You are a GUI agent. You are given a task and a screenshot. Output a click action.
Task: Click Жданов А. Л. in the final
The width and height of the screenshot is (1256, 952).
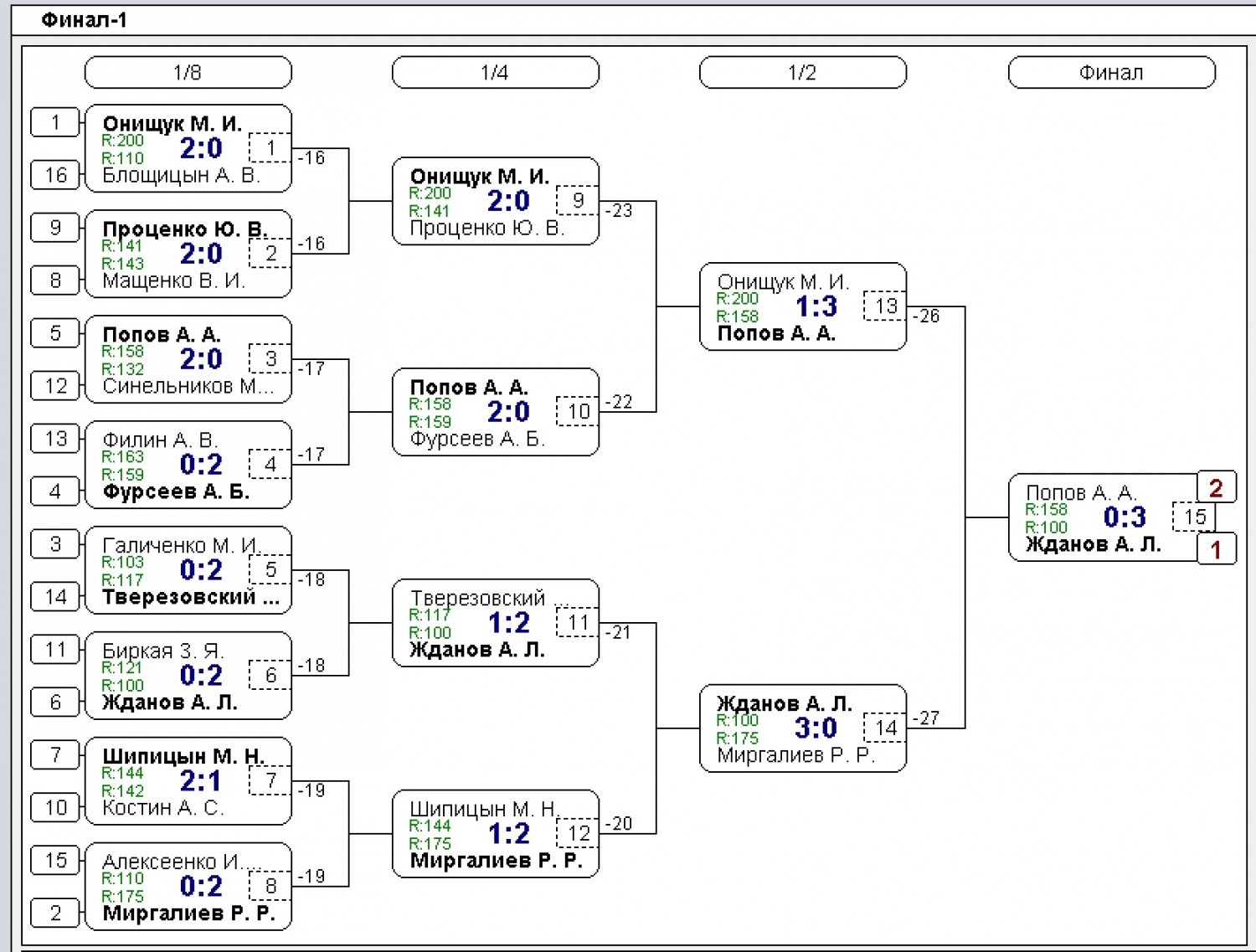1093,544
